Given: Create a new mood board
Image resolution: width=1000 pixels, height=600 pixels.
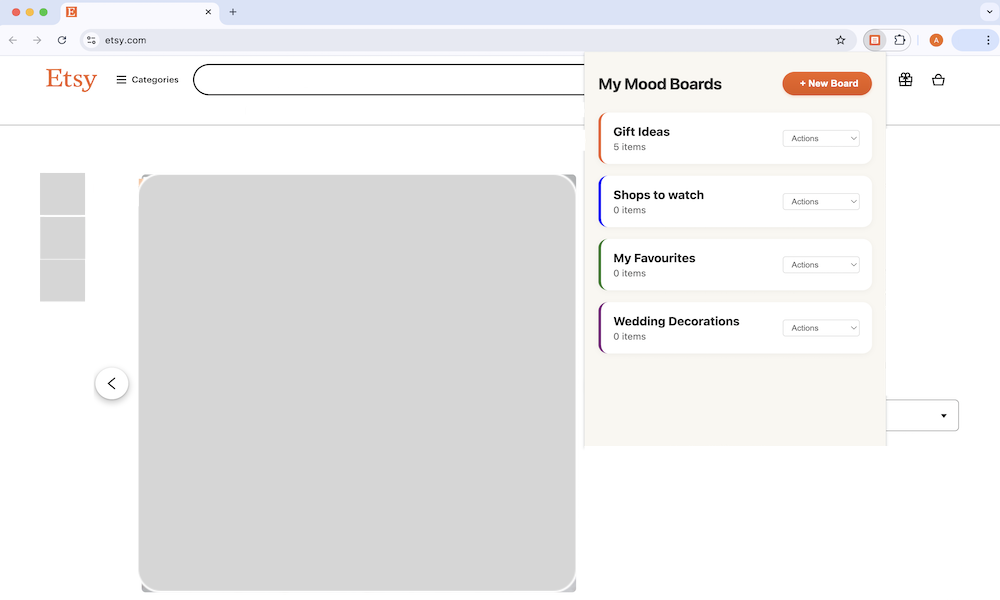Looking at the screenshot, I should click(x=827, y=84).
